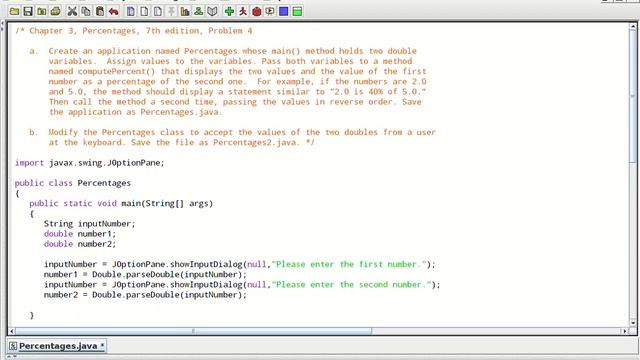Screen dimensions: 640x360
Task: Click the page icon left of greyed icon
Action: [158, 11]
